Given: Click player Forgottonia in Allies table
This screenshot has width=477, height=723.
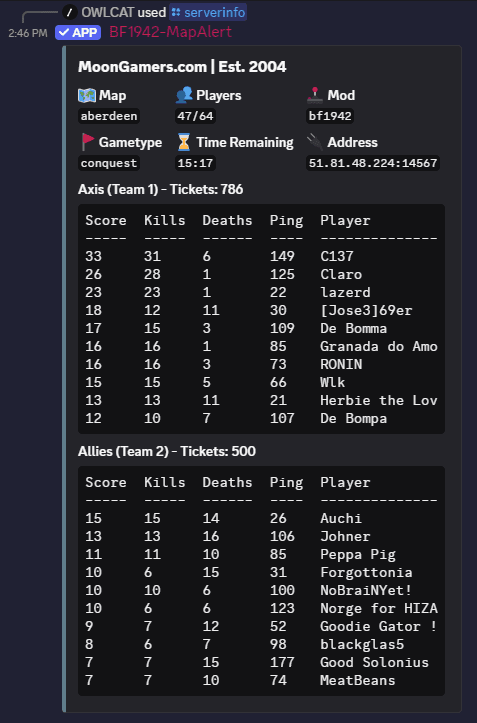Looking at the screenshot, I should (x=366, y=573).
